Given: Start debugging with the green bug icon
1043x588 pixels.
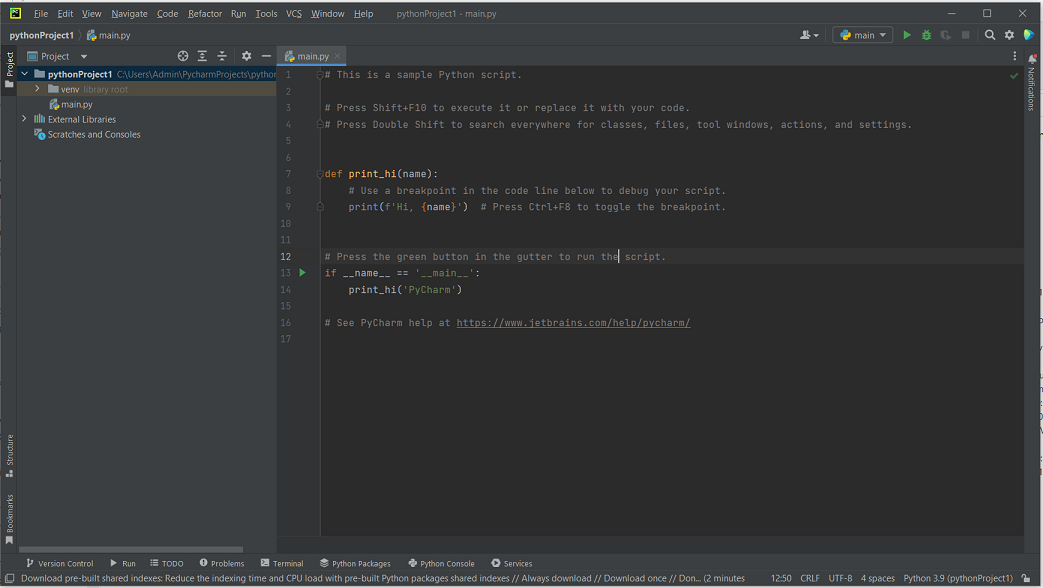Looking at the screenshot, I should pyautogui.click(x=926, y=35).
